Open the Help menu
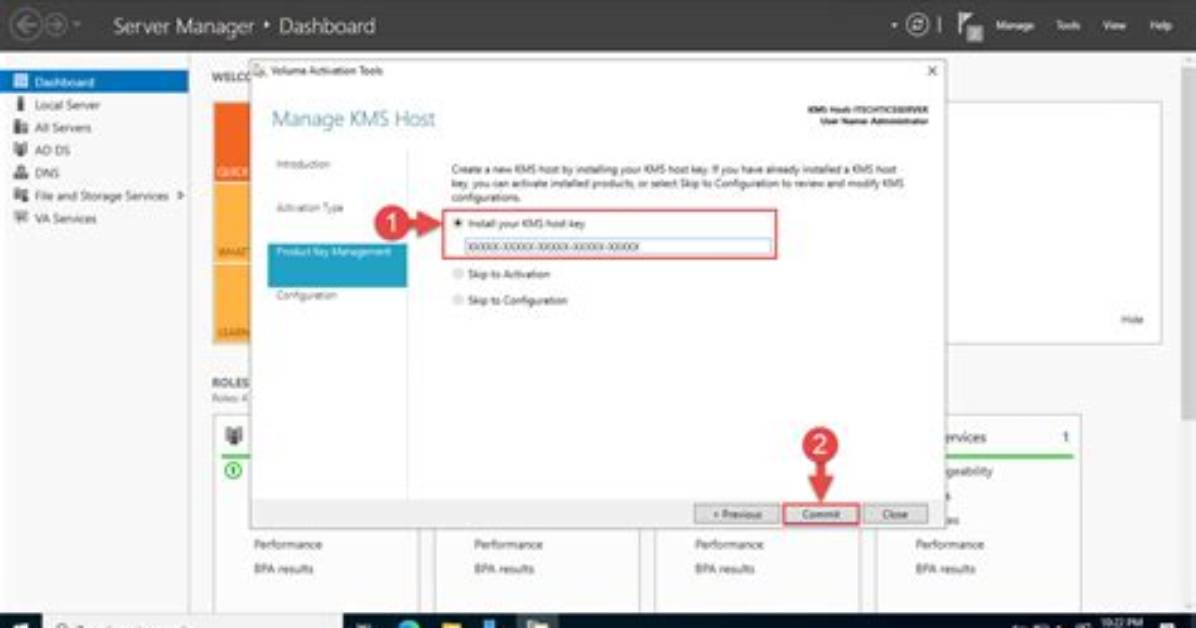Viewport: 1196px width, 628px height. coord(1160,25)
